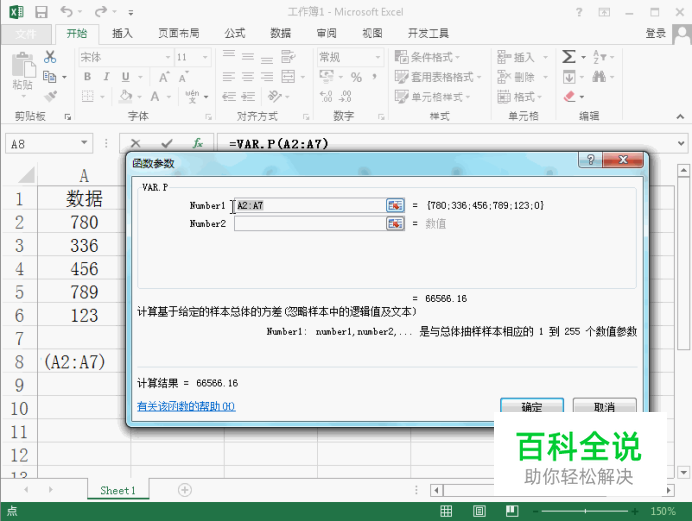The width and height of the screenshot is (692, 521).
Task: Click the Redo arrow icon
Action: (101, 11)
